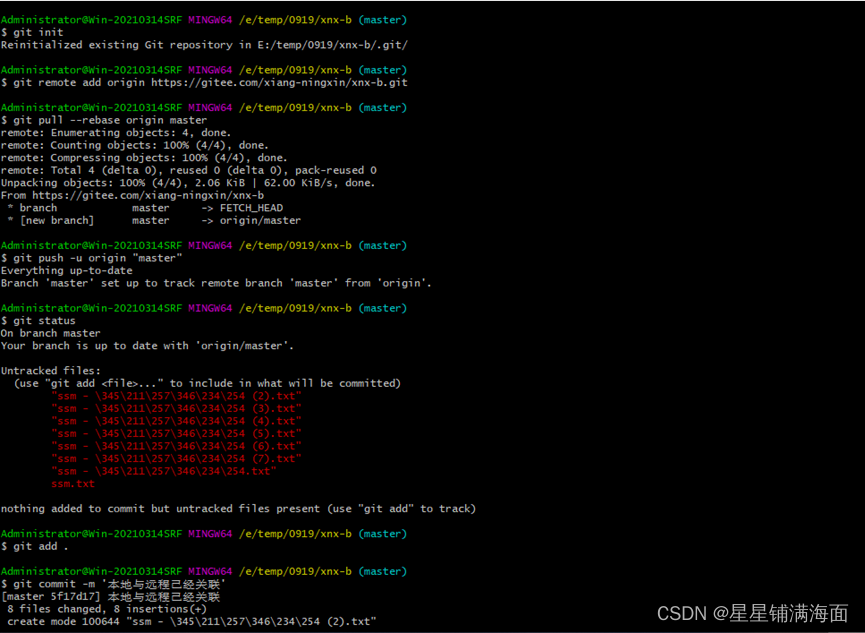Click the untracked file ending '(5).txt' in red
The width and height of the screenshot is (865, 633).
[177, 434]
